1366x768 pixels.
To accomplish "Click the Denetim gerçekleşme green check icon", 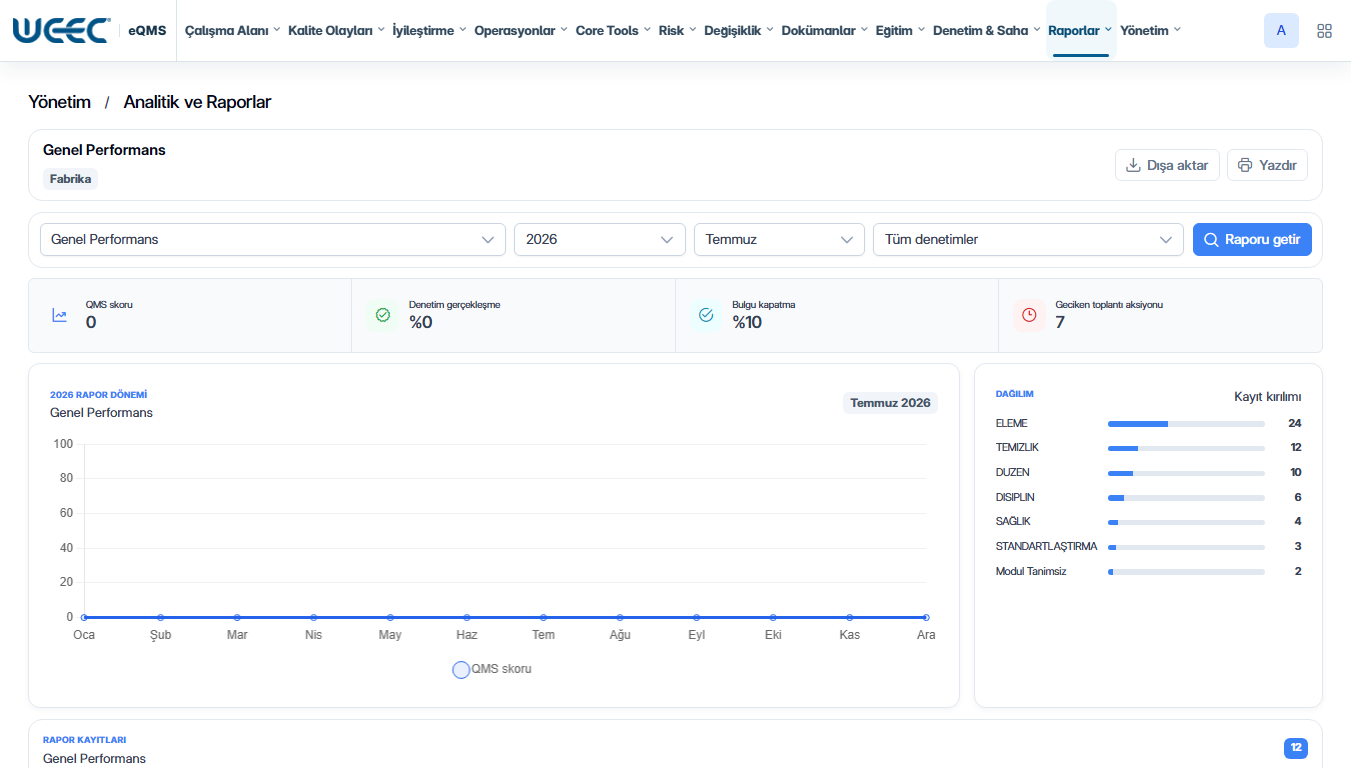I will [383, 315].
